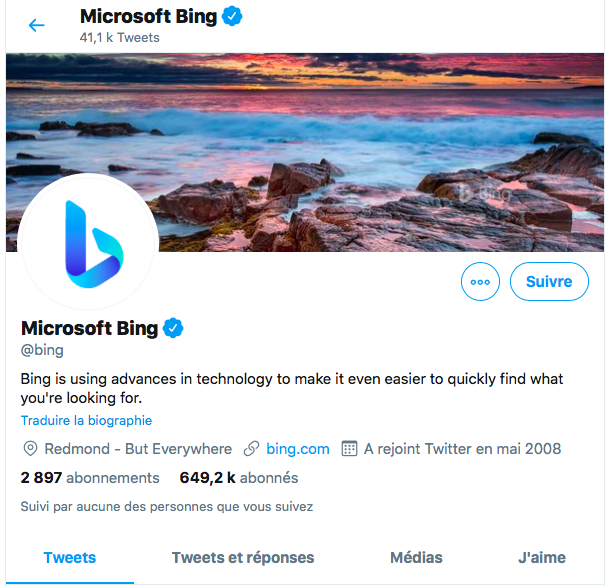Open the three-dots more options button
The image size is (607, 587).
coord(480,282)
